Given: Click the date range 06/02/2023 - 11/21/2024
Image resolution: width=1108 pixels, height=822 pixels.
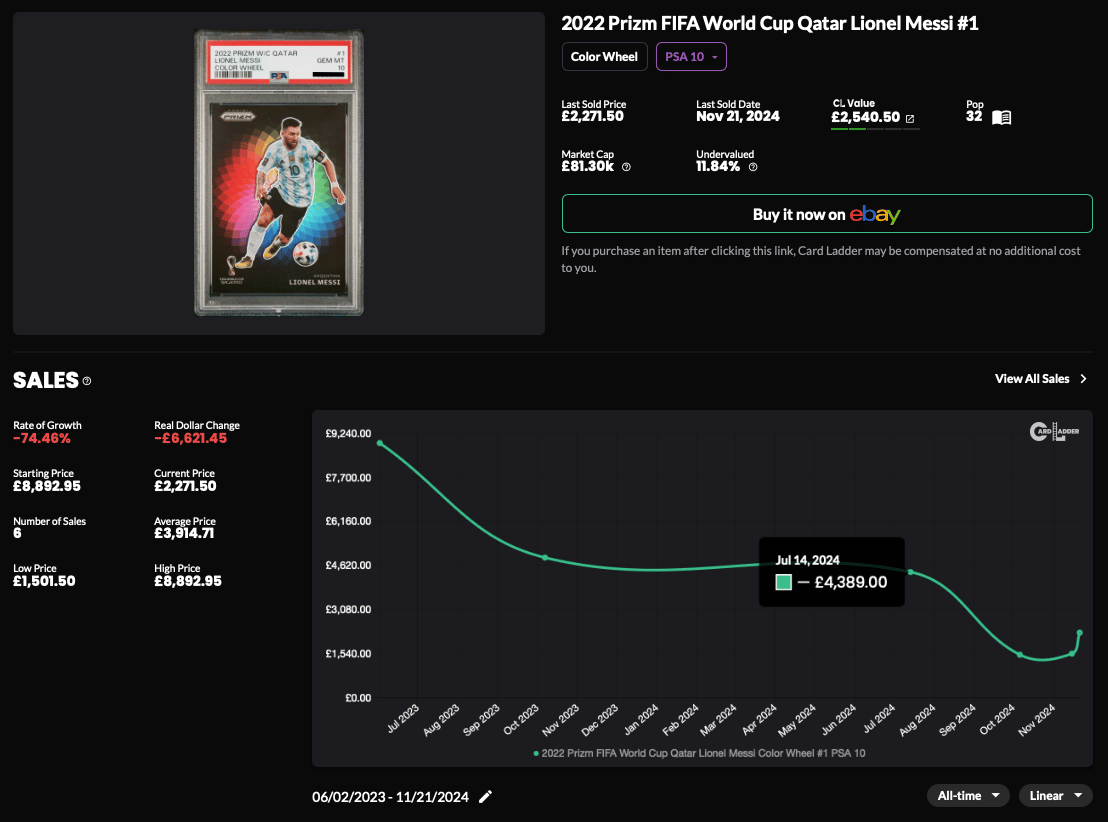Looking at the screenshot, I should [390, 797].
